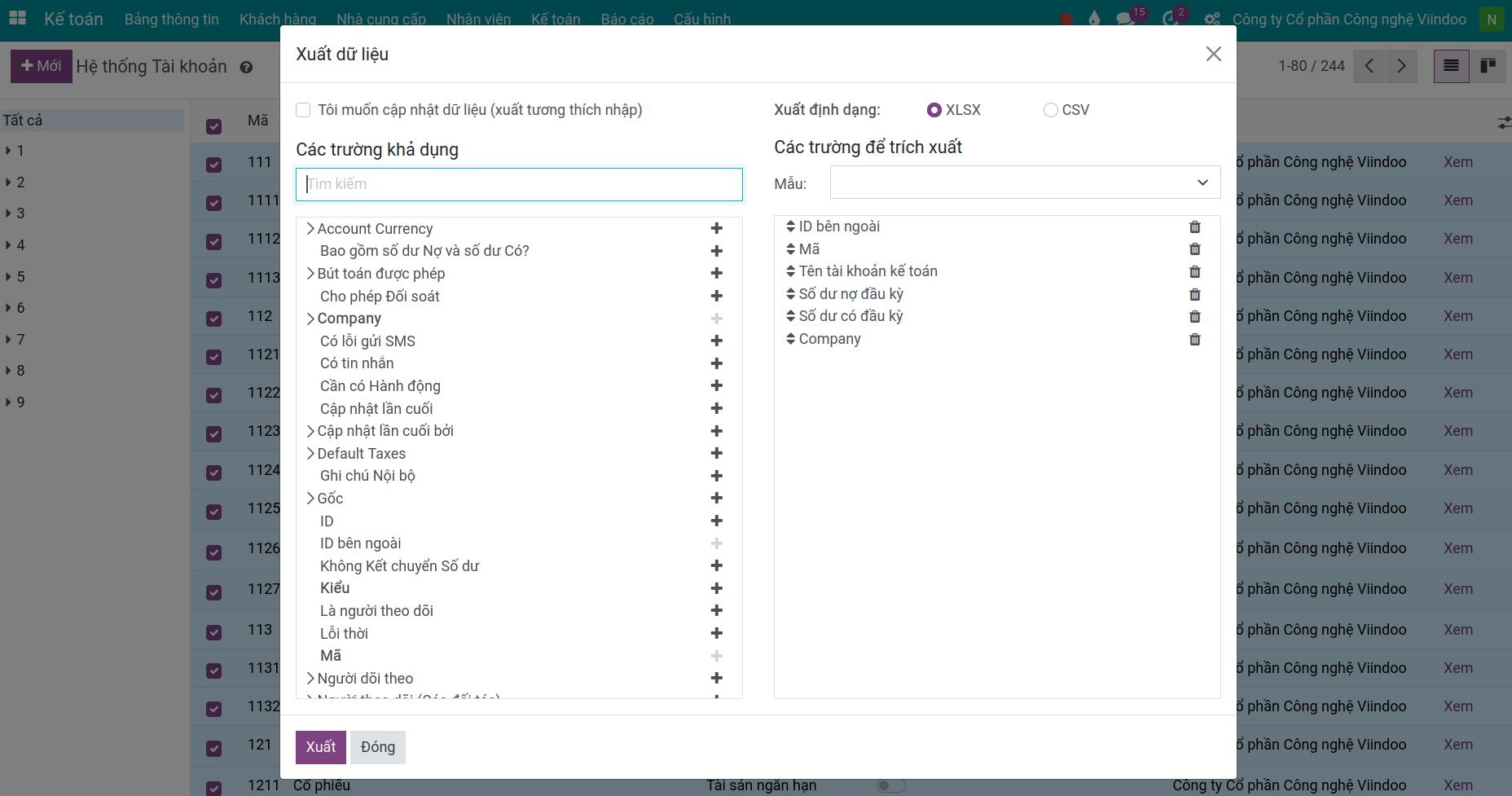Remove 'Số dư có đầu kỳ' trash icon
Image resolution: width=1512 pixels, height=796 pixels.
tap(1194, 316)
